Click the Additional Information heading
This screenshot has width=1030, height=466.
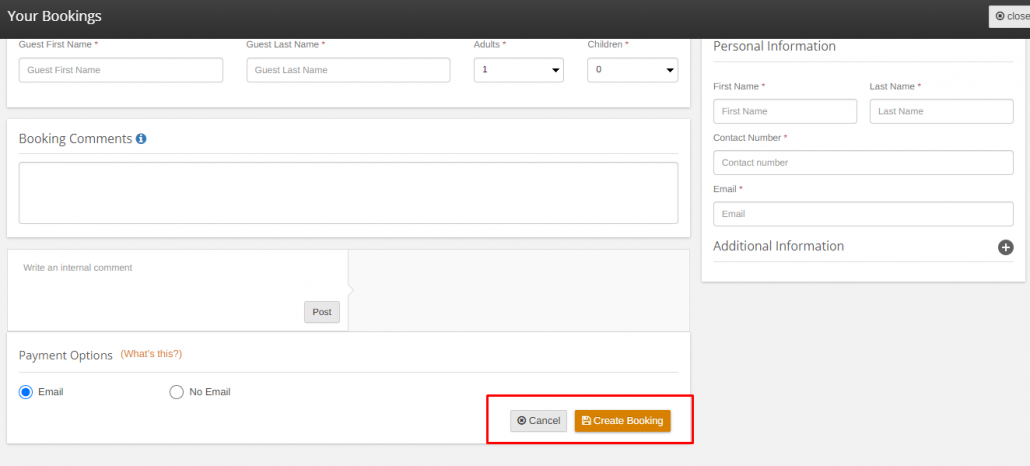pos(778,246)
